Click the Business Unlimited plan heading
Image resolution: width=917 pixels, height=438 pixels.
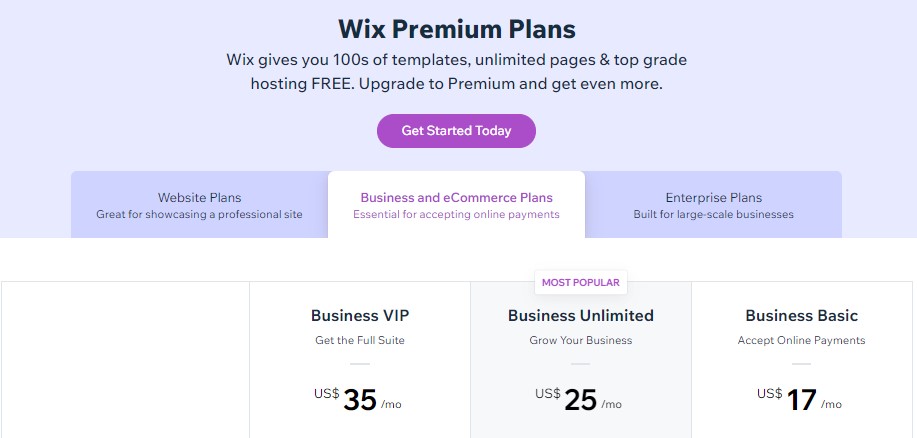click(581, 316)
